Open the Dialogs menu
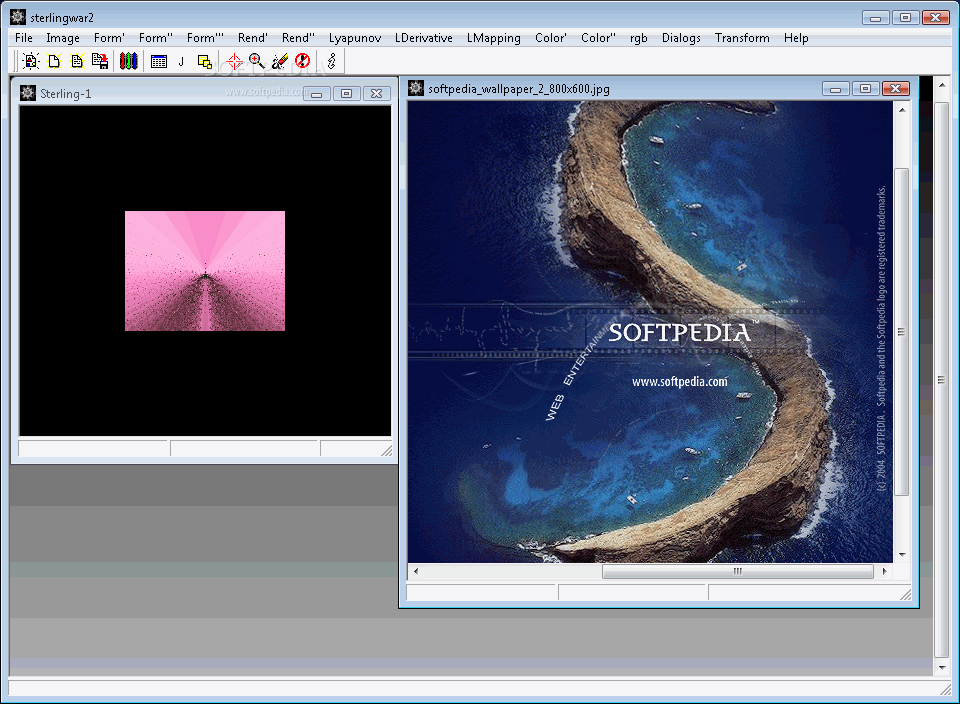Screen dimensions: 960x704 [681, 38]
